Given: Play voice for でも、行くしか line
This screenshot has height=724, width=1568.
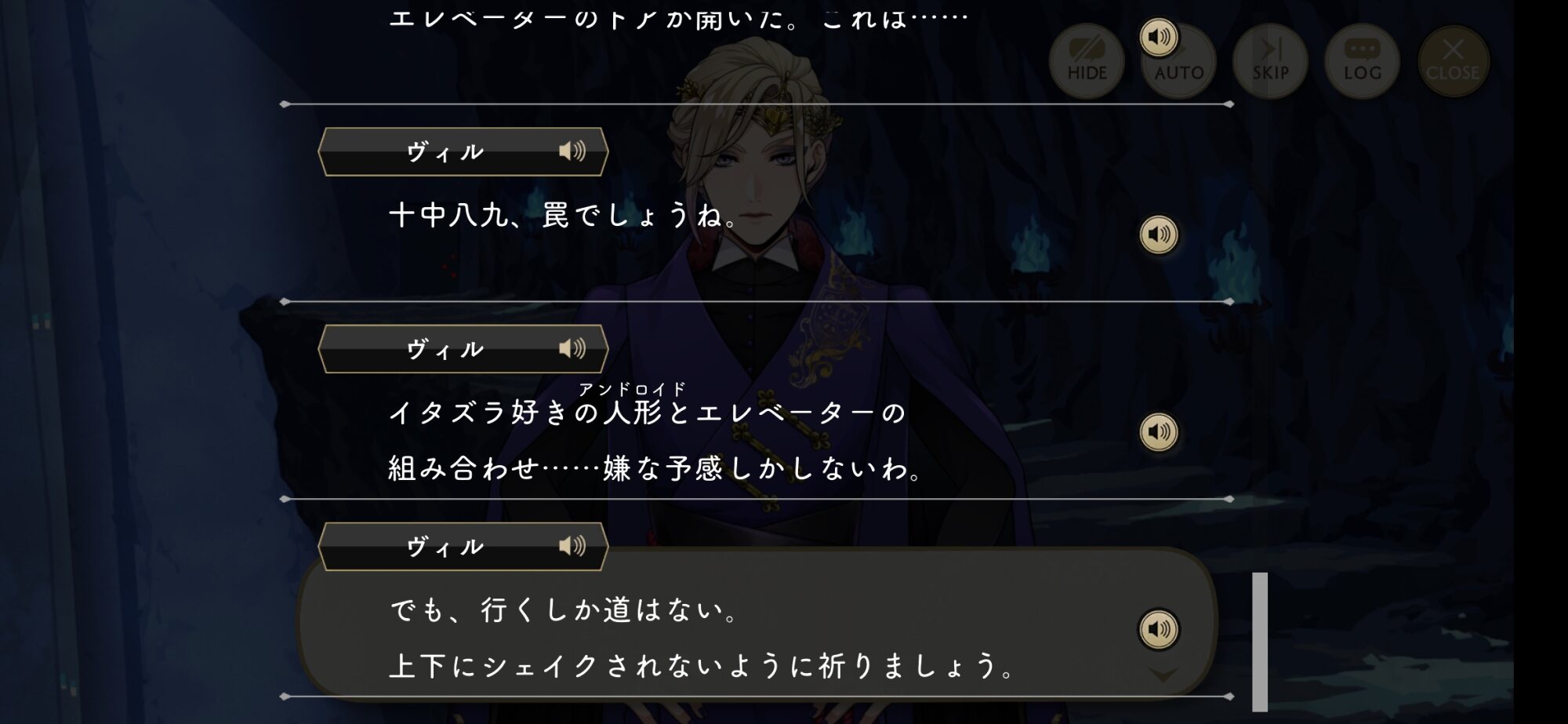Looking at the screenshot, I should point(1158,629).
